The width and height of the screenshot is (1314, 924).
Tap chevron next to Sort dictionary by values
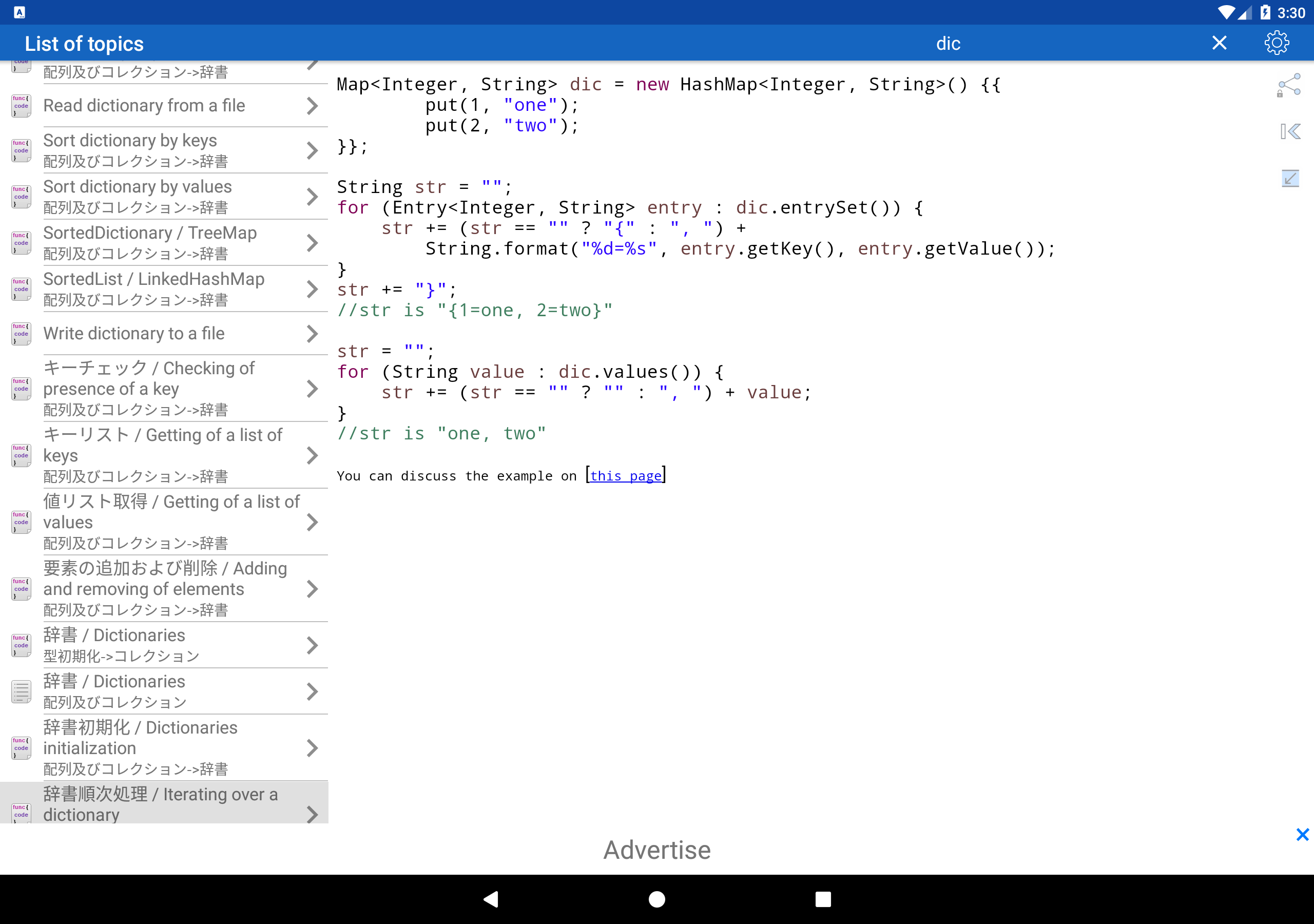(312, 197)
